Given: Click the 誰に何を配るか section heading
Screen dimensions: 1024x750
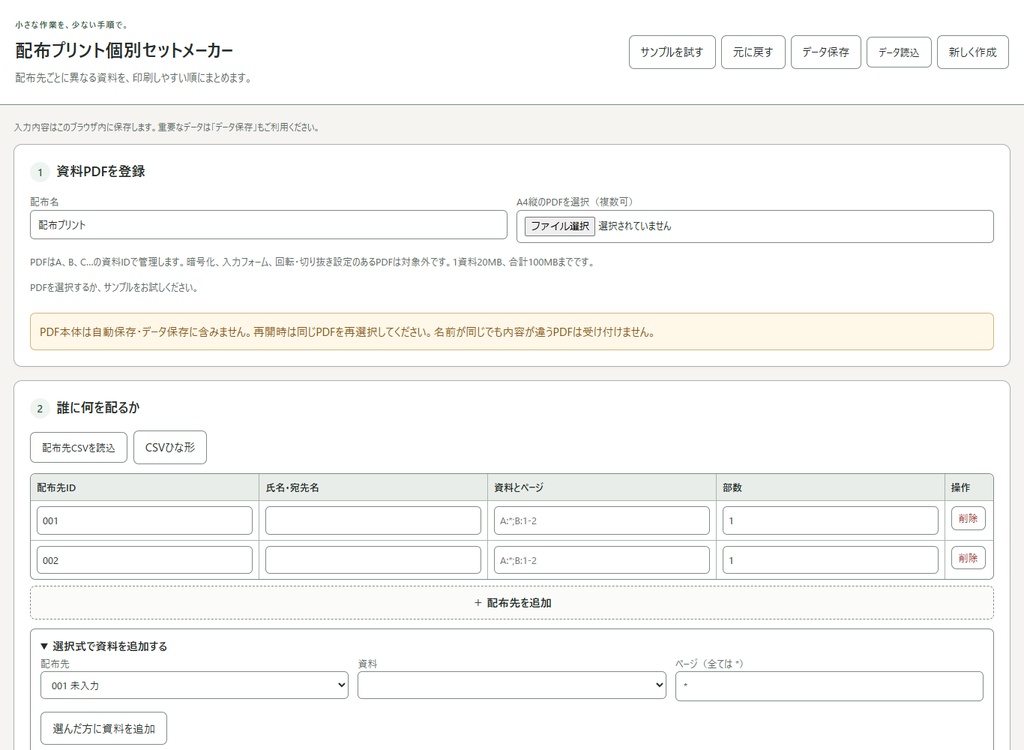Looking at the screenshot, I should point(98,408).
